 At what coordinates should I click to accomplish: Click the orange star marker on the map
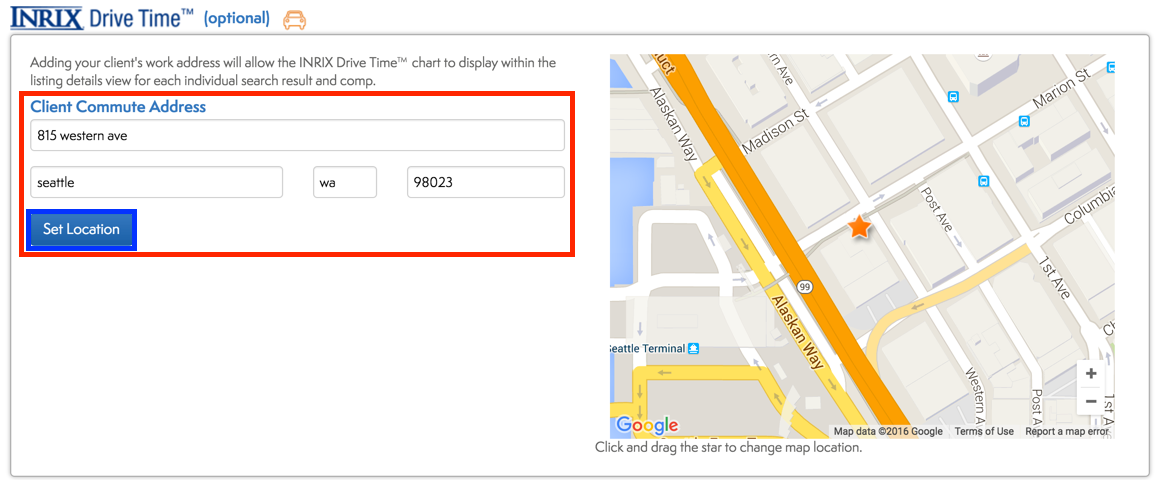859,228
